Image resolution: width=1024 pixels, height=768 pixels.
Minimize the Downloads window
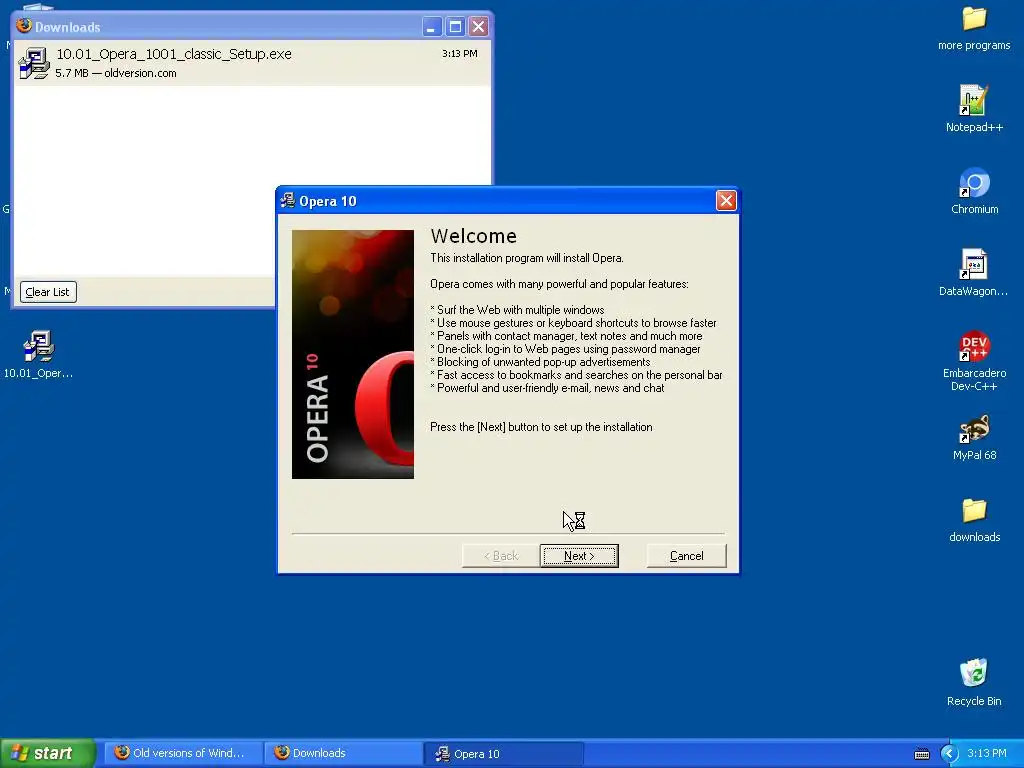point(432,27)
